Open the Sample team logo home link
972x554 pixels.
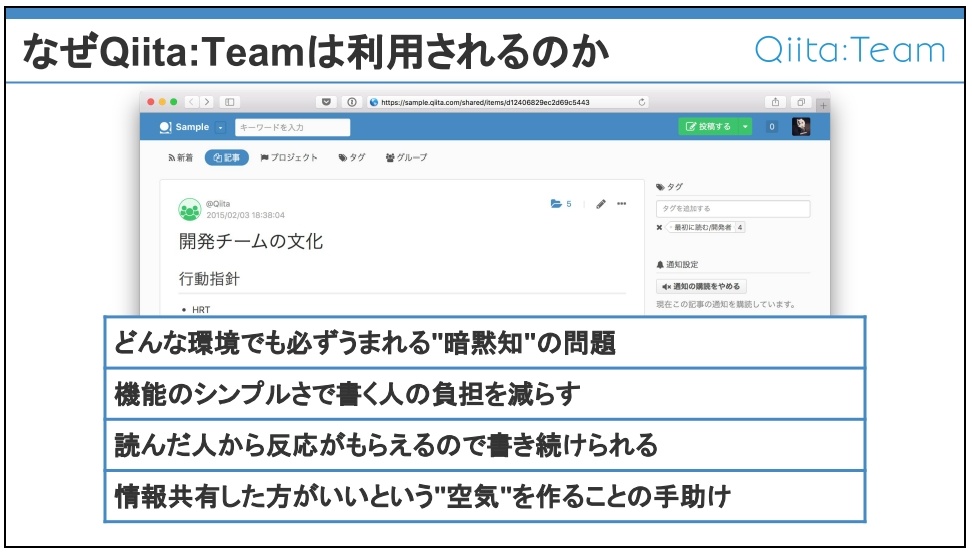(184, 127)
